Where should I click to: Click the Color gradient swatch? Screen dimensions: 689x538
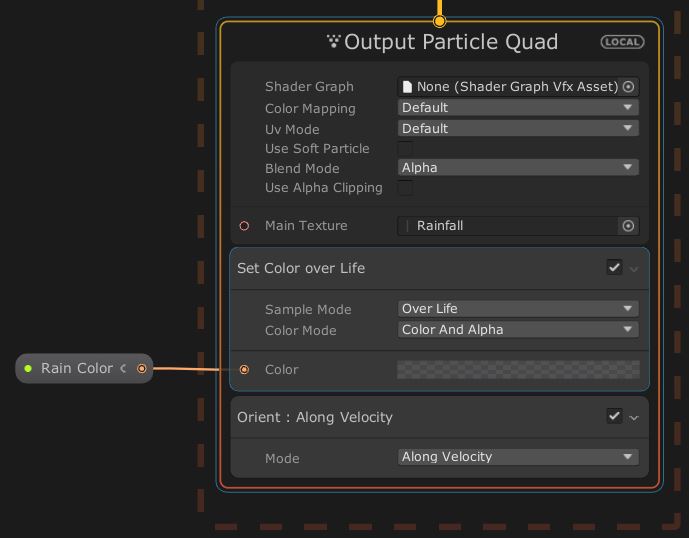click(x=518, y=370)
